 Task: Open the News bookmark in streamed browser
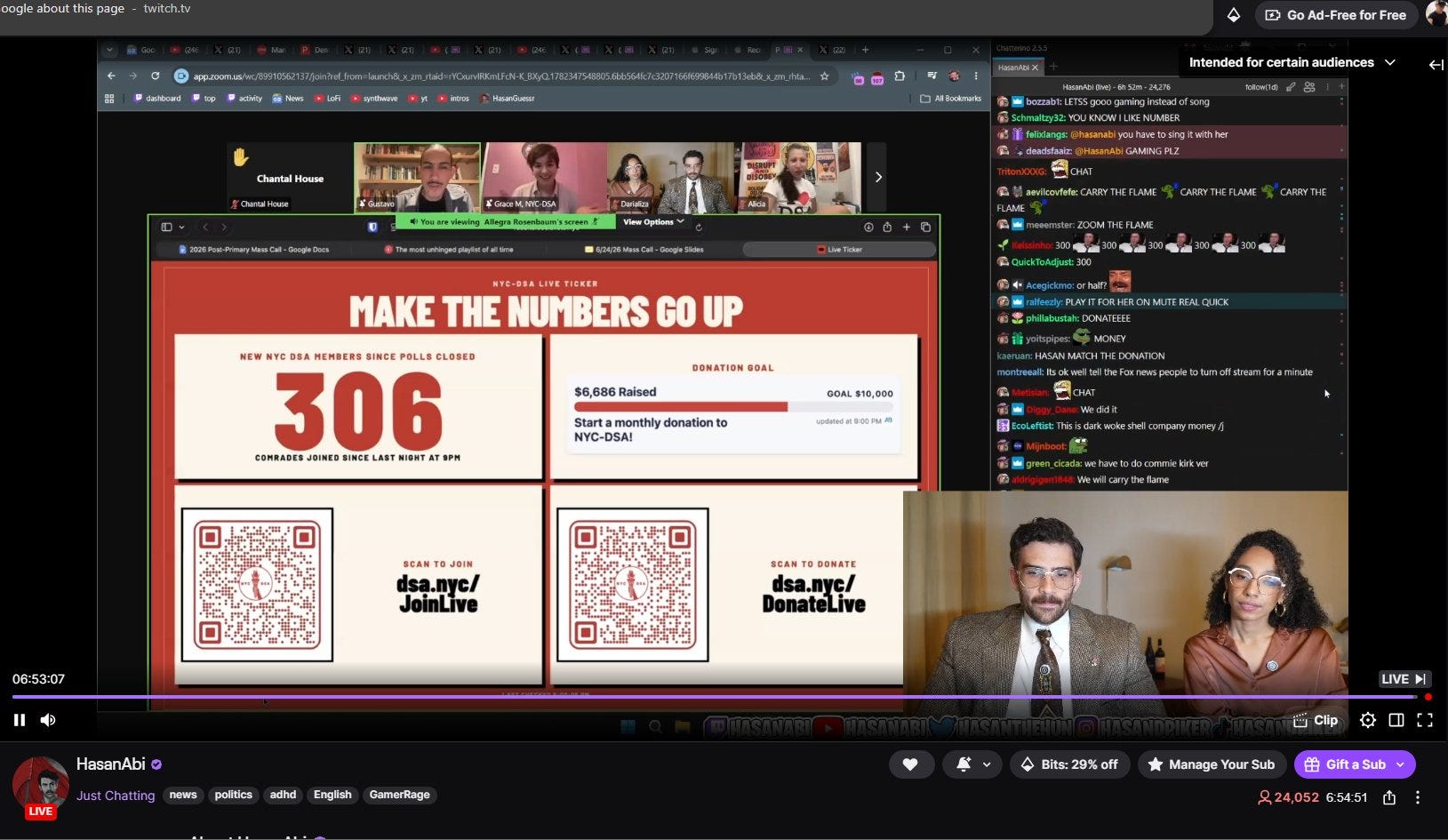[x=288, y=99]
